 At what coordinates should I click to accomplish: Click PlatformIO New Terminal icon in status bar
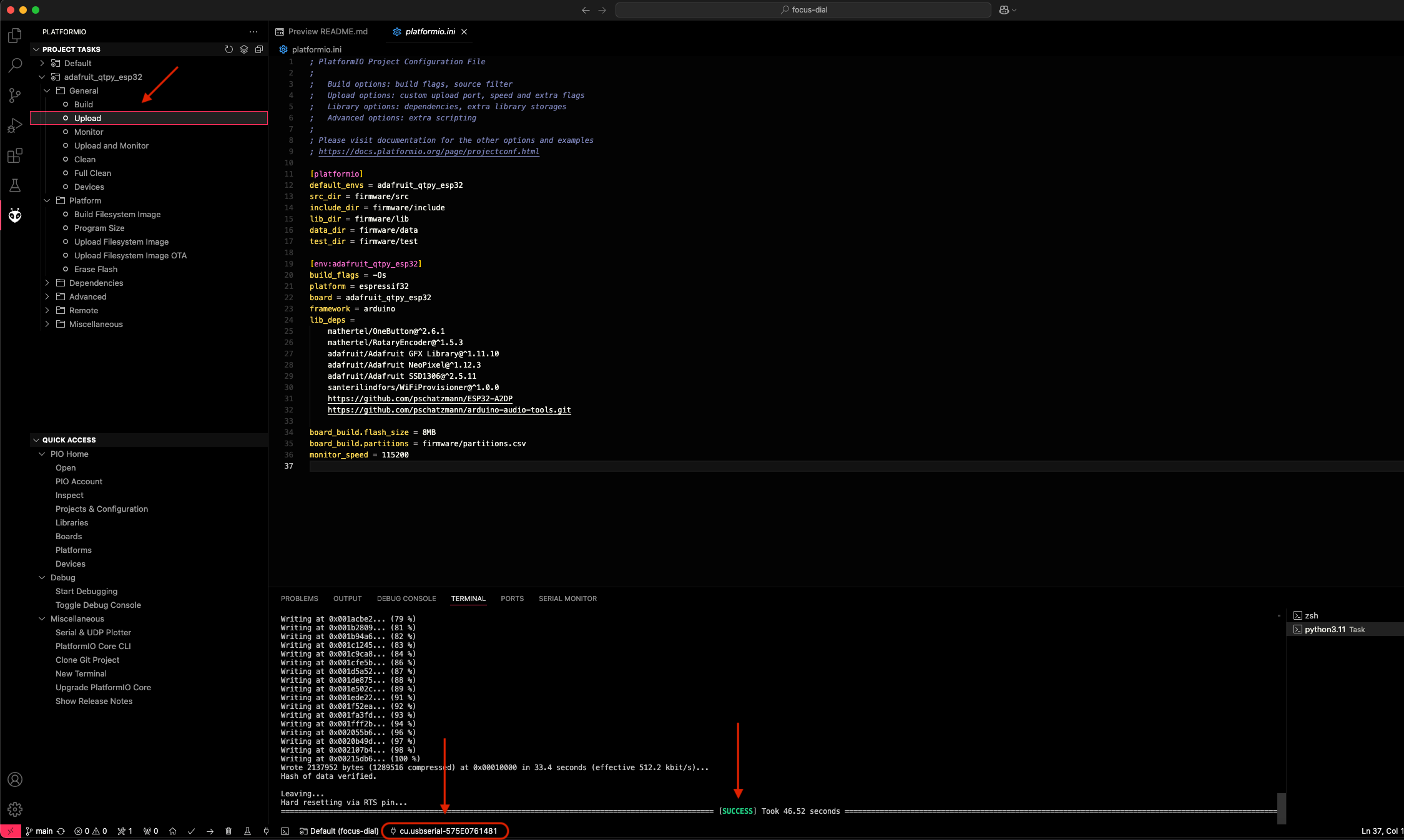coord(285,831)
